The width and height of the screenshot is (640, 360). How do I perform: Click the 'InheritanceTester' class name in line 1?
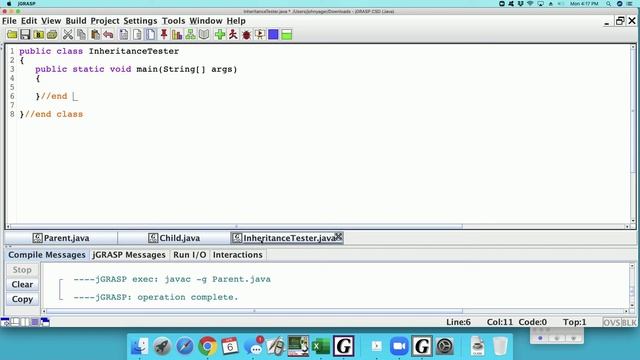click(134, 51)
